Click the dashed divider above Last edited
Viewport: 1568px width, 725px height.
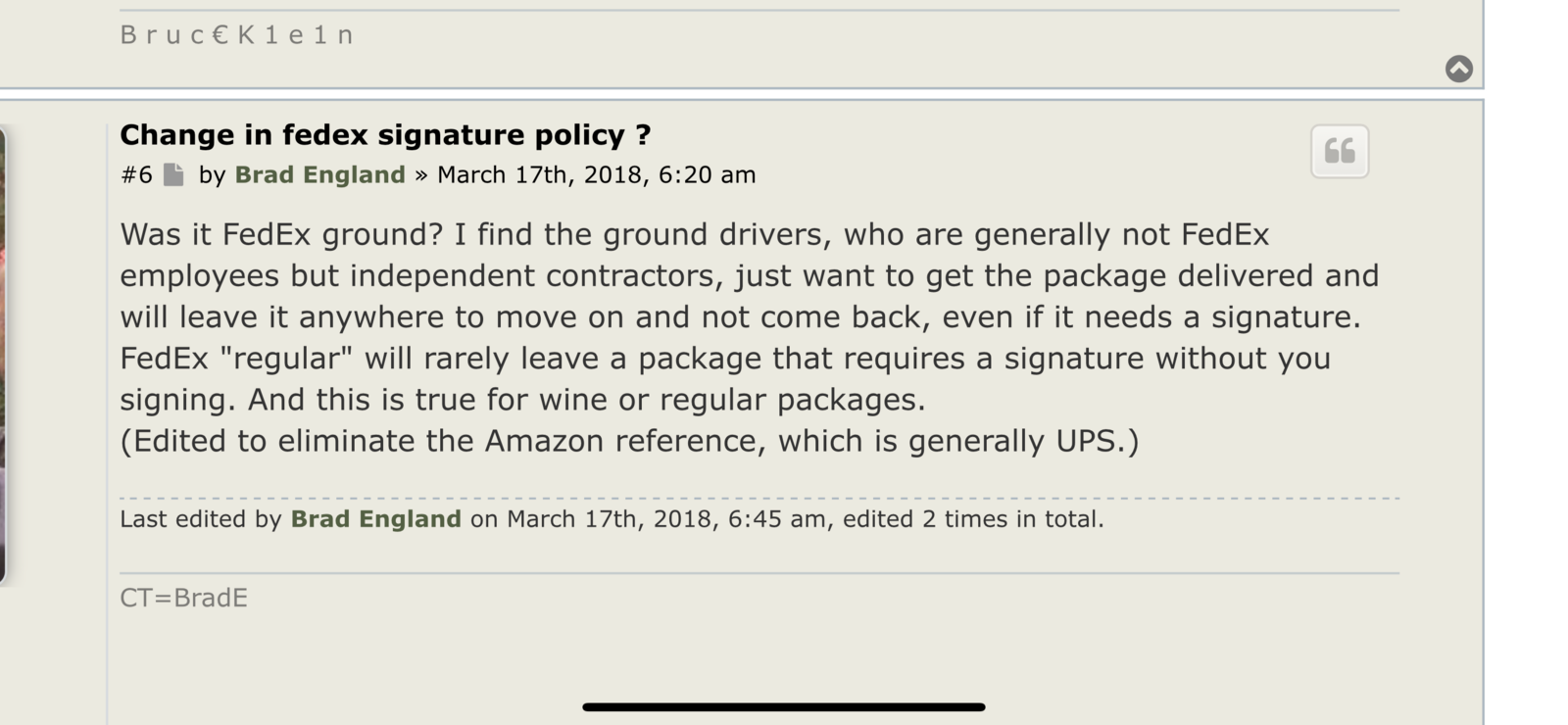759,498
